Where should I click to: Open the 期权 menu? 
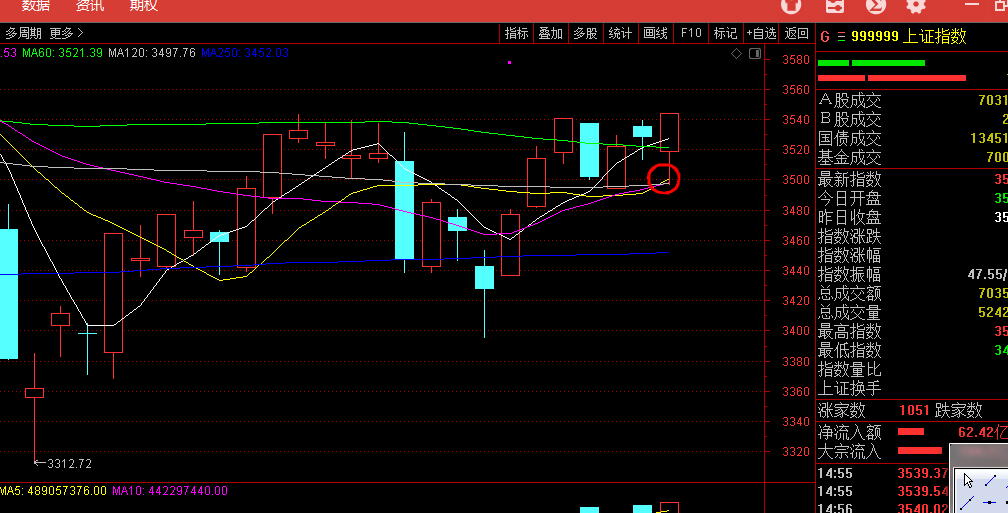pyautogui.click(x=143, y=6)
